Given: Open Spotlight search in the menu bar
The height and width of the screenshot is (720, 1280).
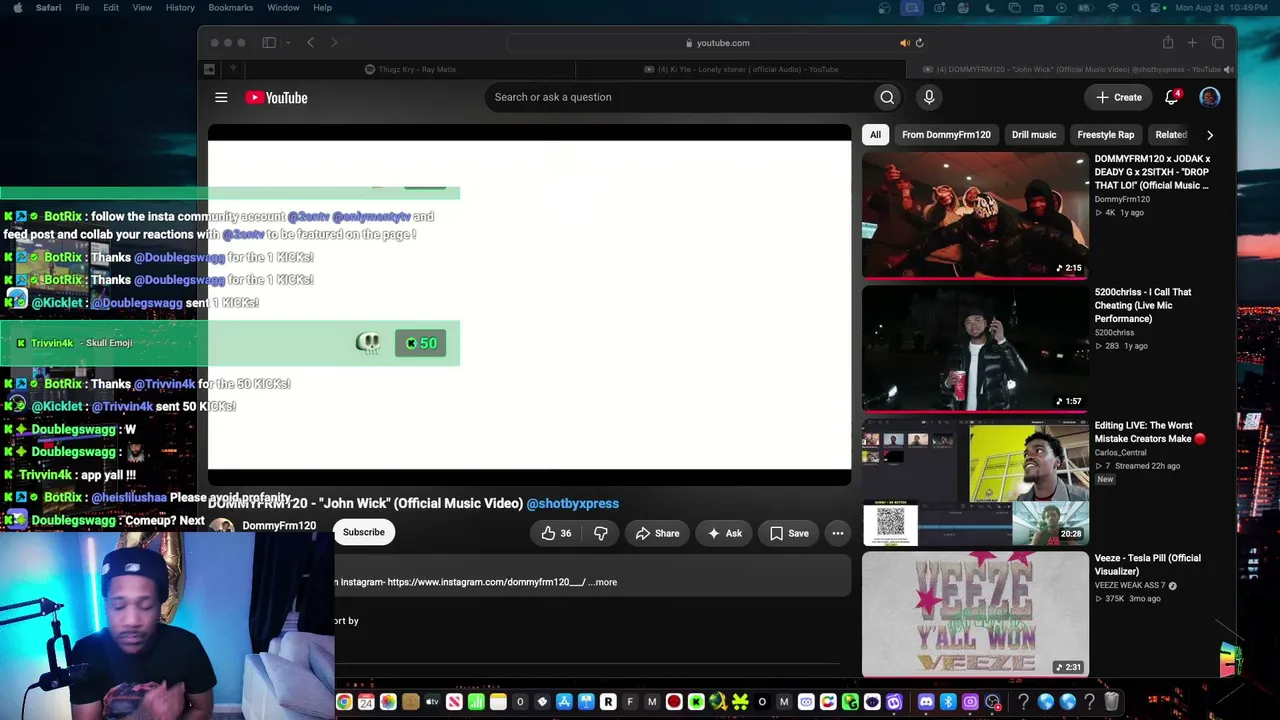Looking at the screenshot, I should coord(1138,8).
